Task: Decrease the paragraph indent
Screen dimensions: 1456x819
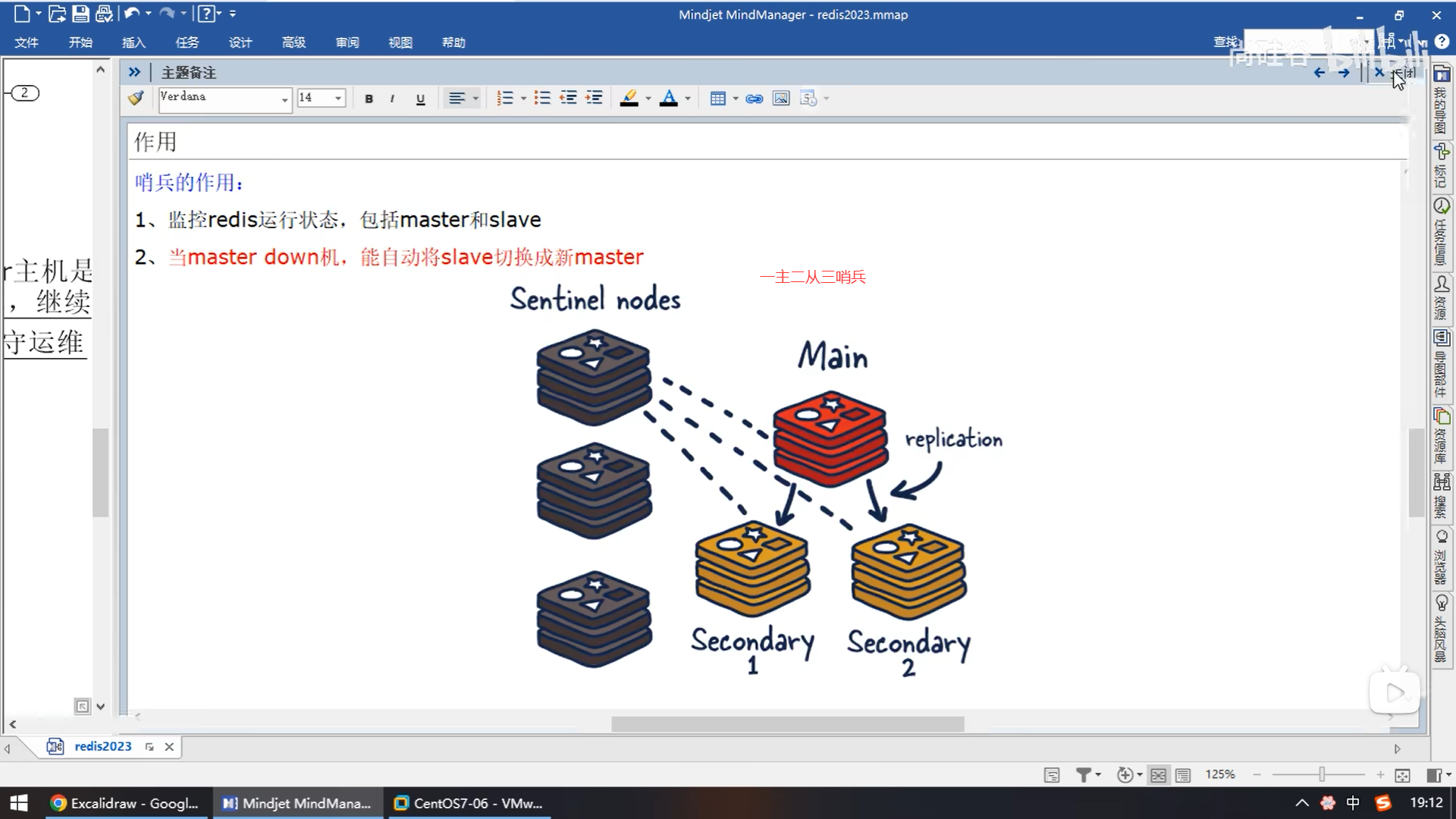Action: [568, 98]
